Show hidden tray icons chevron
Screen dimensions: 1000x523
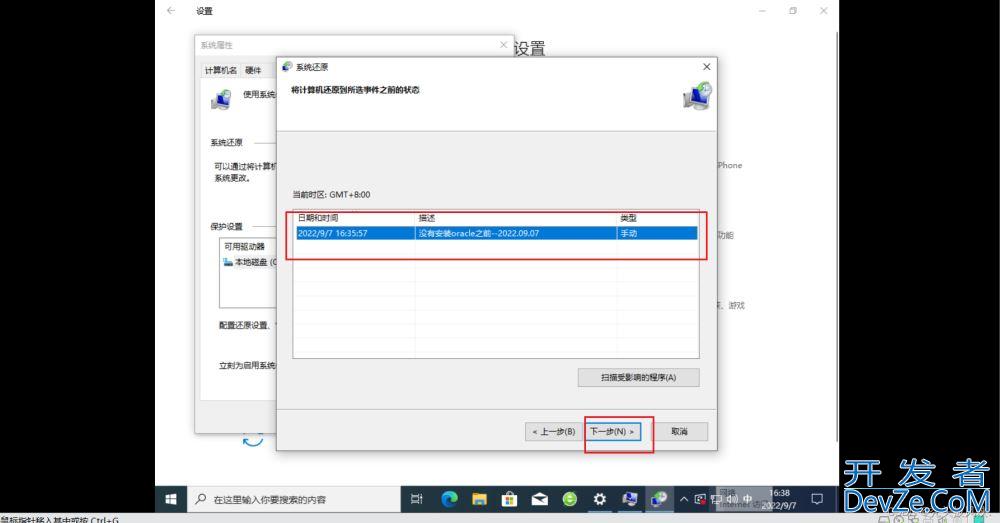point(684,499)
